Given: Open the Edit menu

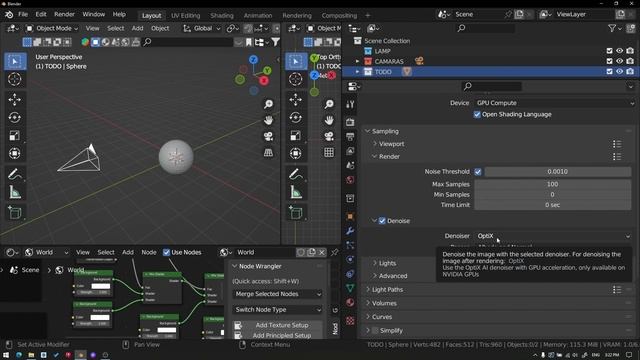Looking at the screenshot, I should (x=41, y=15).
